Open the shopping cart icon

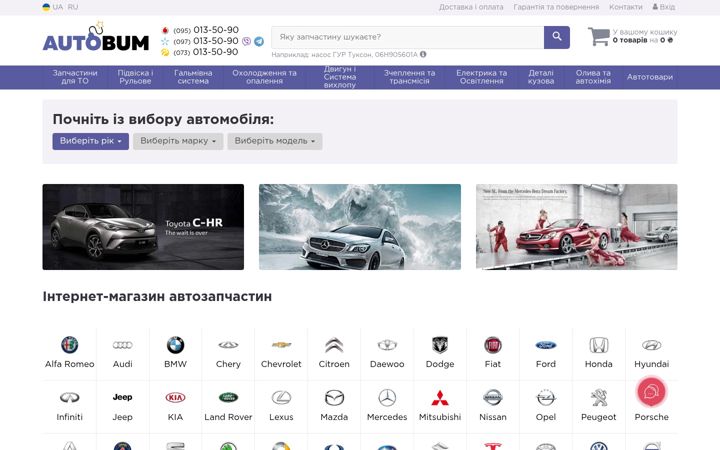click(599, 36)
